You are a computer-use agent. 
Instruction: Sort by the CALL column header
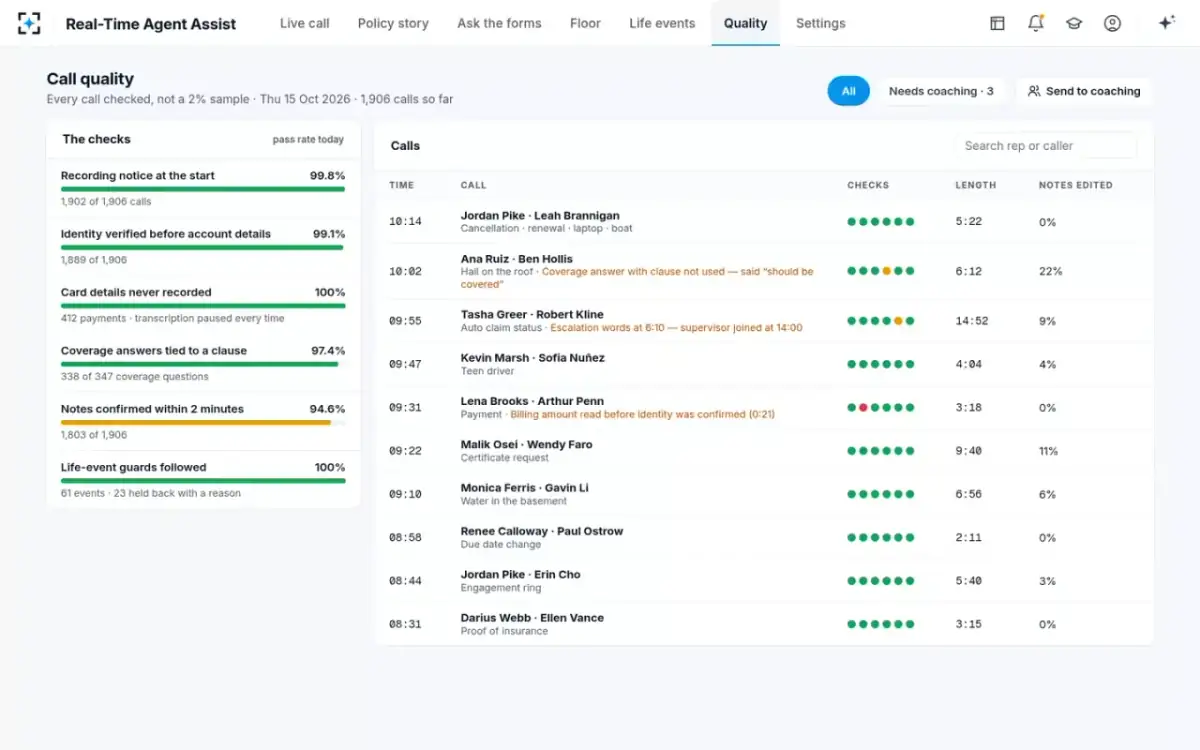(x=473, y=185)
